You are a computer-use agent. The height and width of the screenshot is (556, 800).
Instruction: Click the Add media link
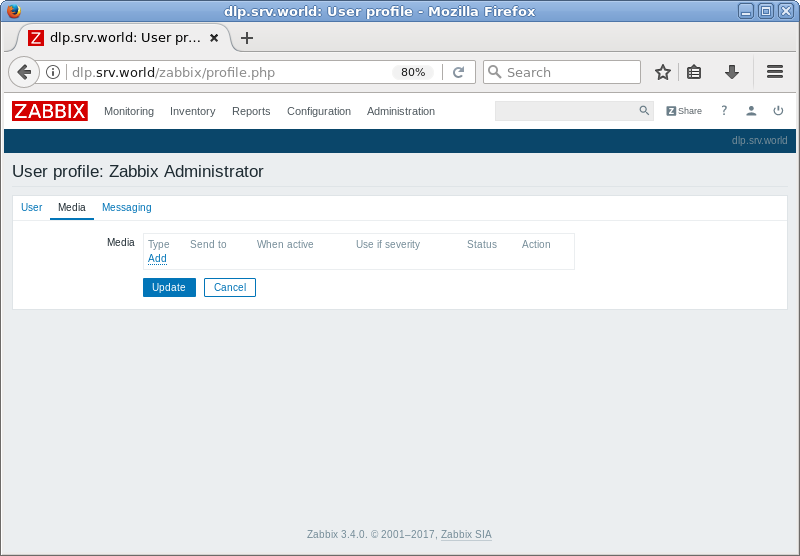[157, 259]
